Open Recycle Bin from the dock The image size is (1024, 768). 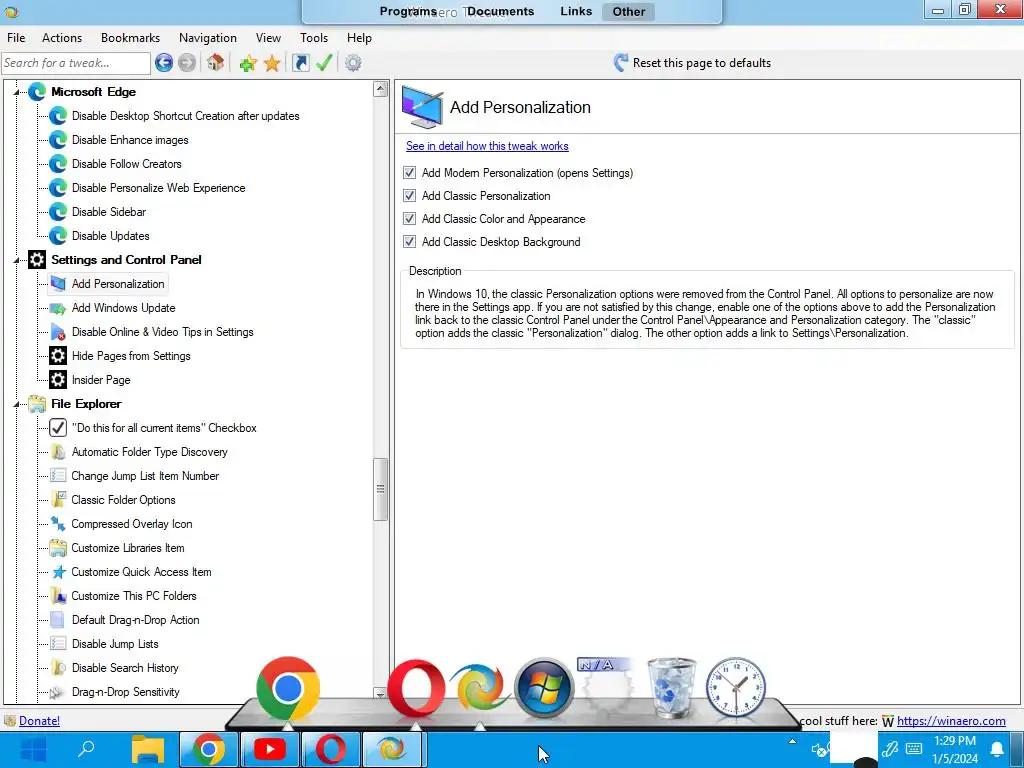pyautogui.click(x=671, y=688)
